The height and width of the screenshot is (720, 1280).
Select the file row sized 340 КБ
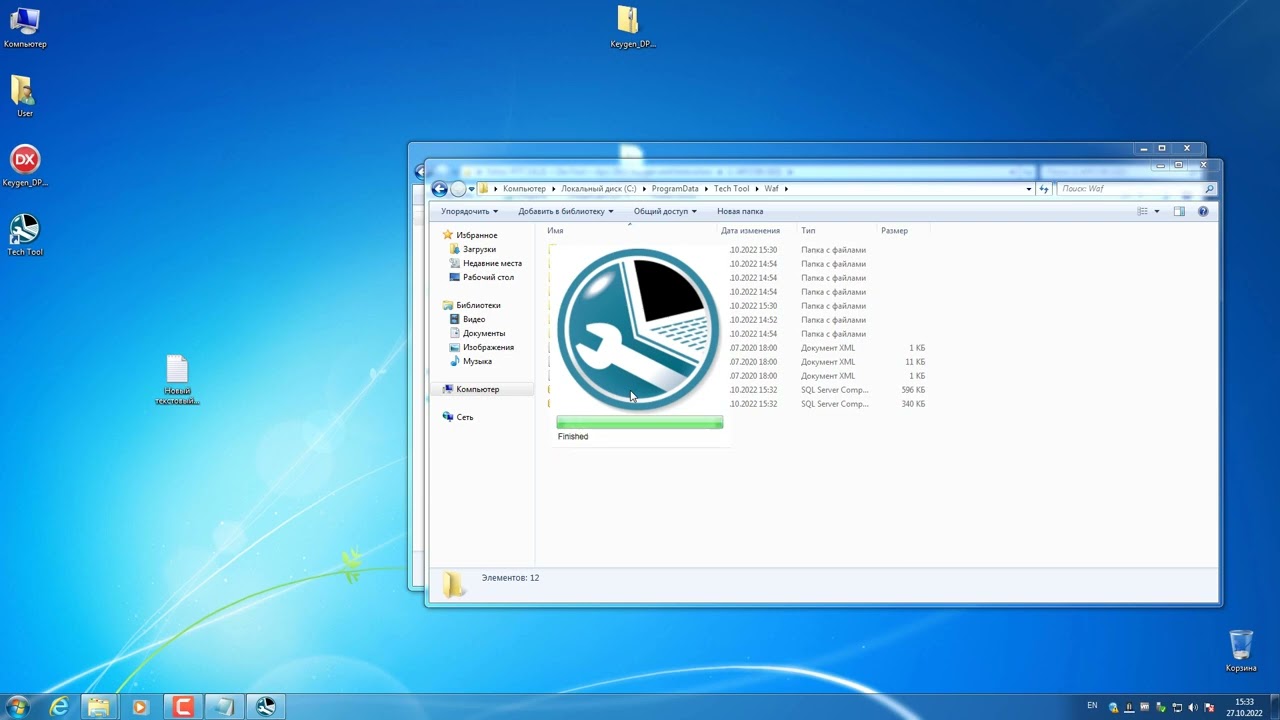pyautogui.click(x=738, y=404)
